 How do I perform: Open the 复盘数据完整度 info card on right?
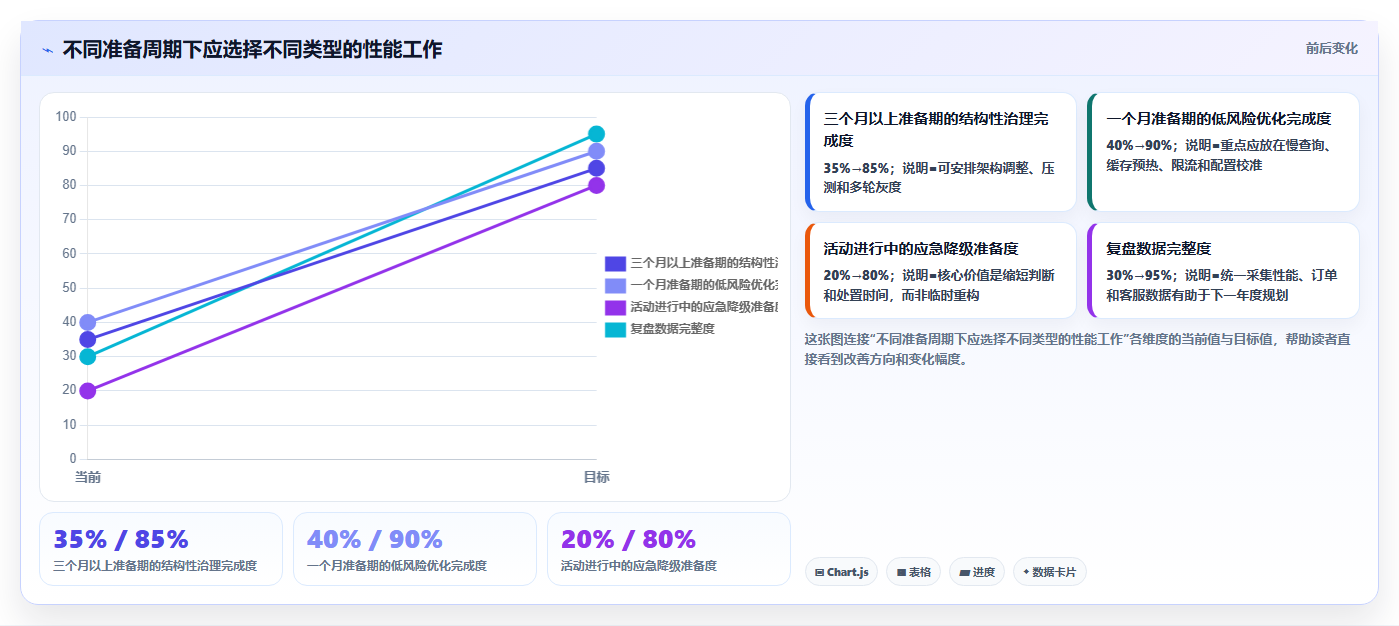1223,270
